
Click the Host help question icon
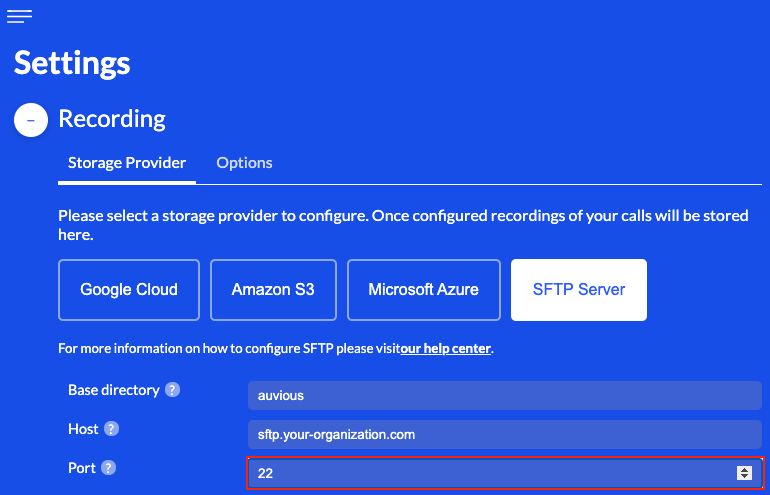112,429
